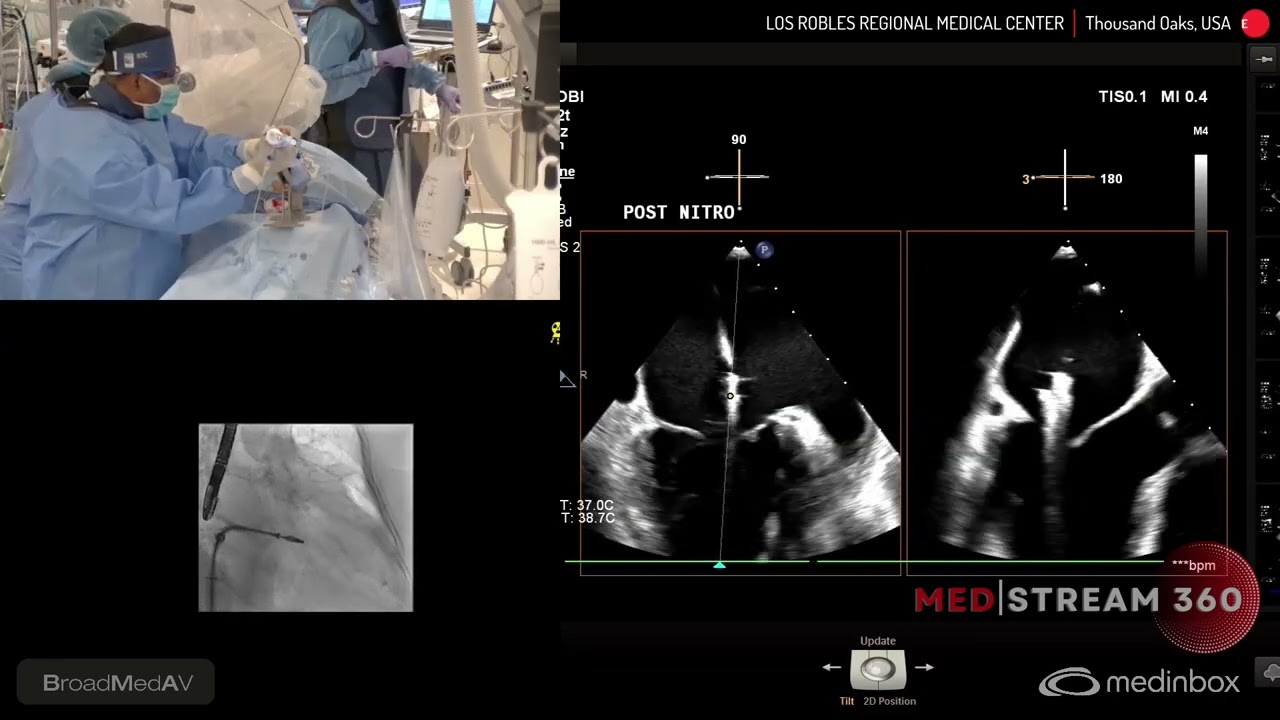1280x720 pixels.
Task: Click the medinbox logo
Action: (x=1139, y=683)
